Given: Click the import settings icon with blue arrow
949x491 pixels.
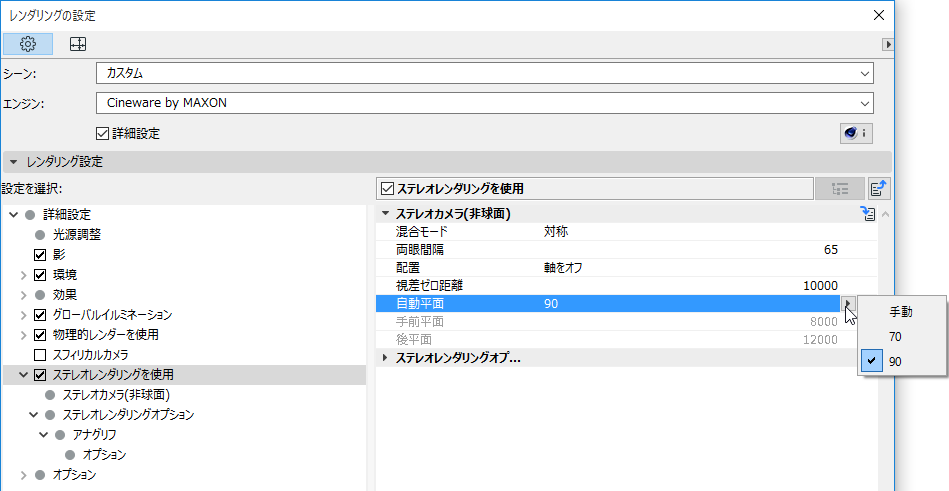Looking at the screenshot, I should [x=879, y=189].
